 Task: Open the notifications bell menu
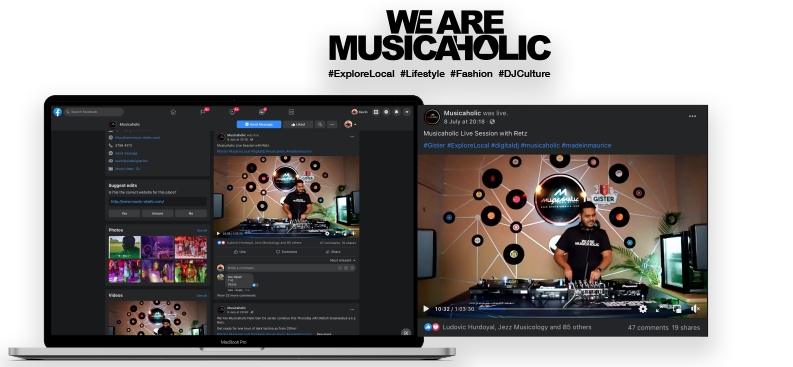coord(396,112)
